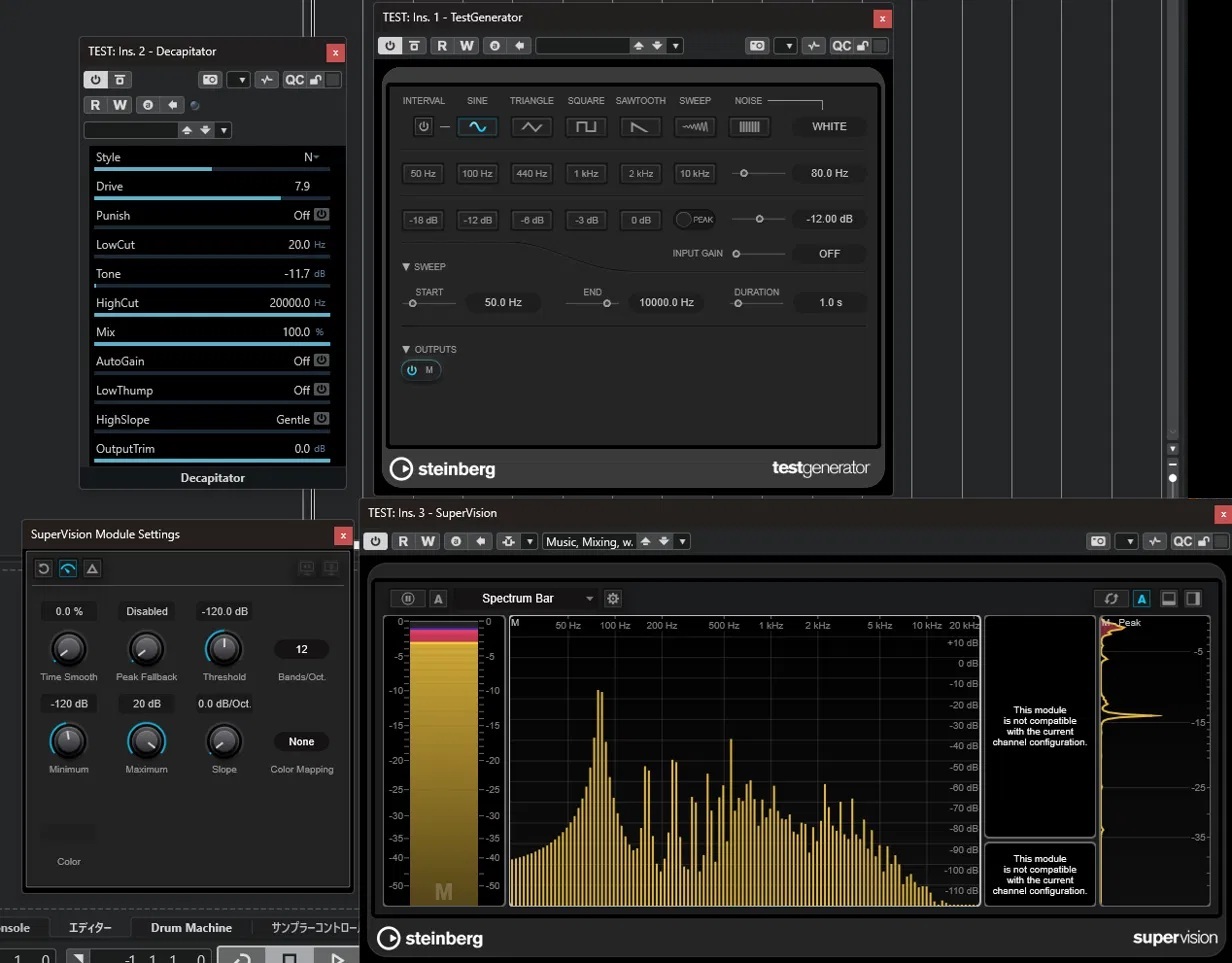Select the Square waveform in TestGenerator
This screenshot has width=1232, height=963.
pyautogui.click(x=586, y=127)
